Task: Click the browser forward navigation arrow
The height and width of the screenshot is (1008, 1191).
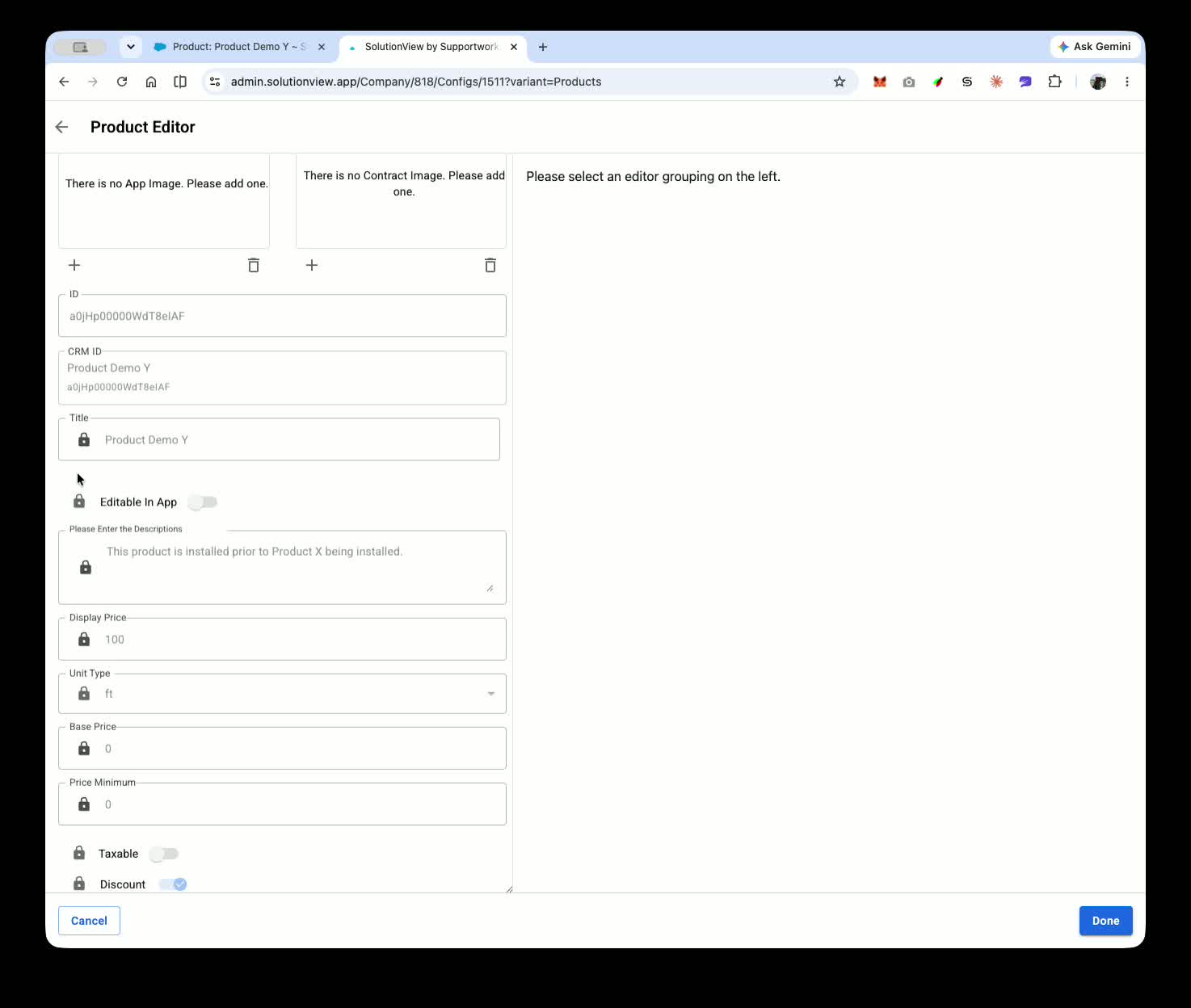Action: 93,82
